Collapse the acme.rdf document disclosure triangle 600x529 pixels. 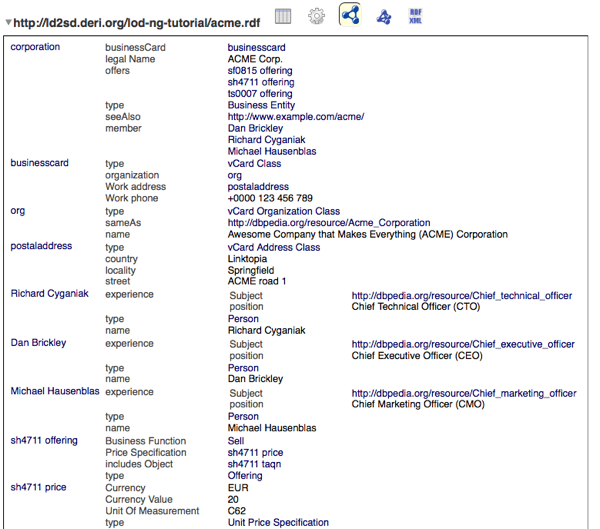pos(7,21)
